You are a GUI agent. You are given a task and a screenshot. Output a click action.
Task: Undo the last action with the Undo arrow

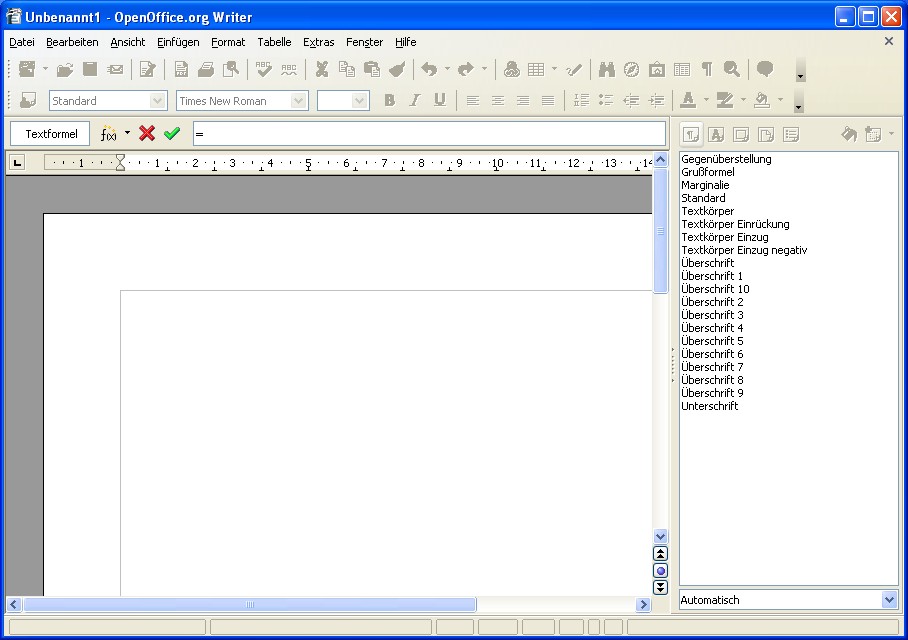coord(429,70)
